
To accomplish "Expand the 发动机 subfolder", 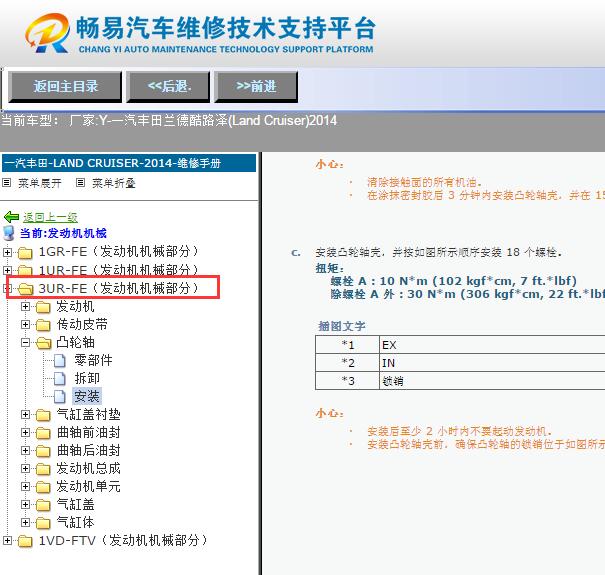I will click(25, 306).
